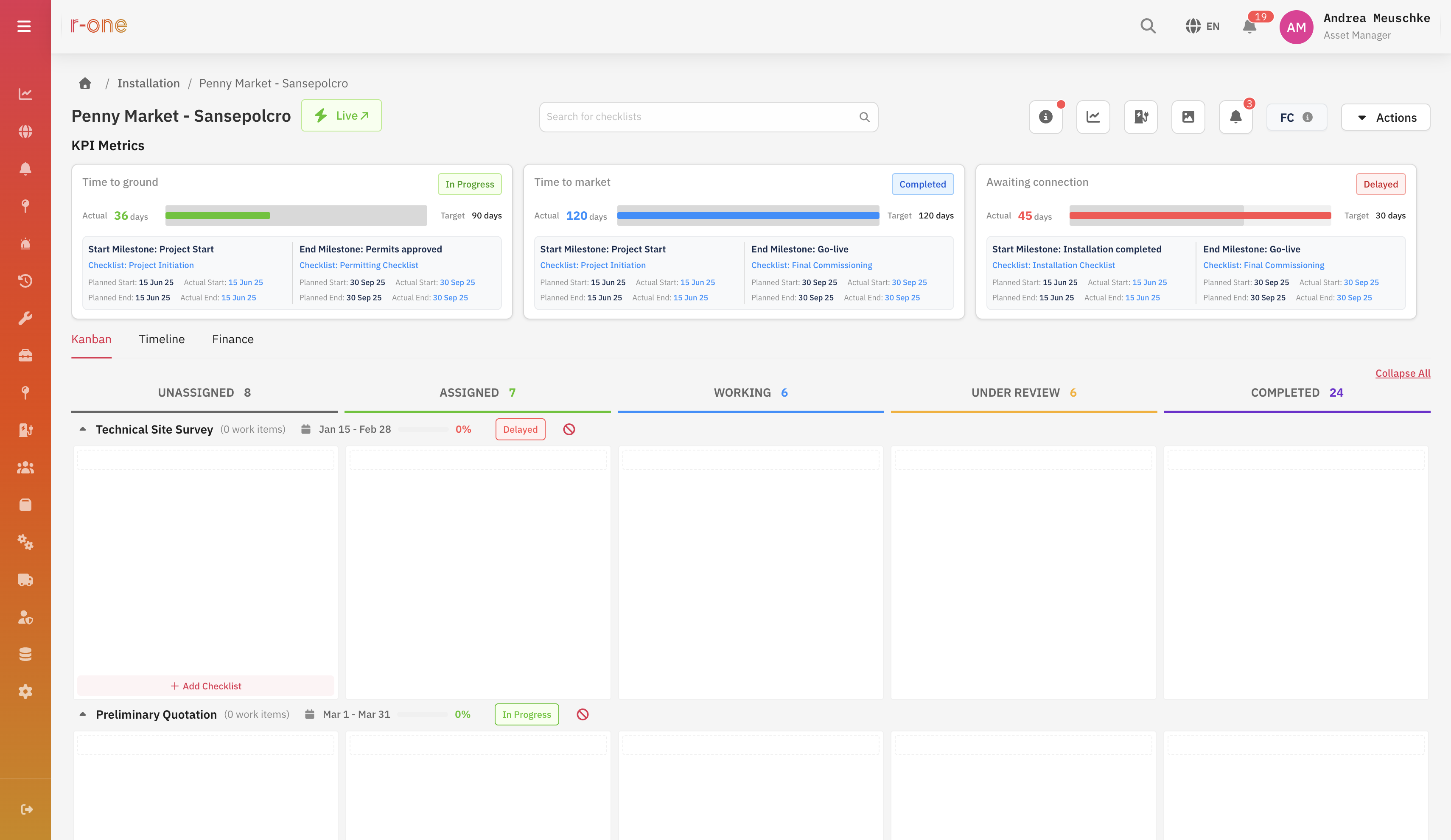Image resolution: width=1451 pixels, height=840 pixels.
Task: Open the EN language selector
Action: click(x=1202, y=26)
